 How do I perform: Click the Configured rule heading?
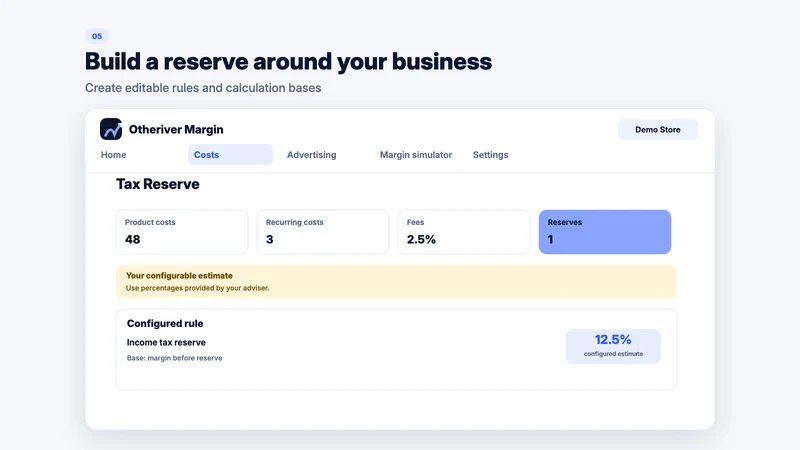165,323
